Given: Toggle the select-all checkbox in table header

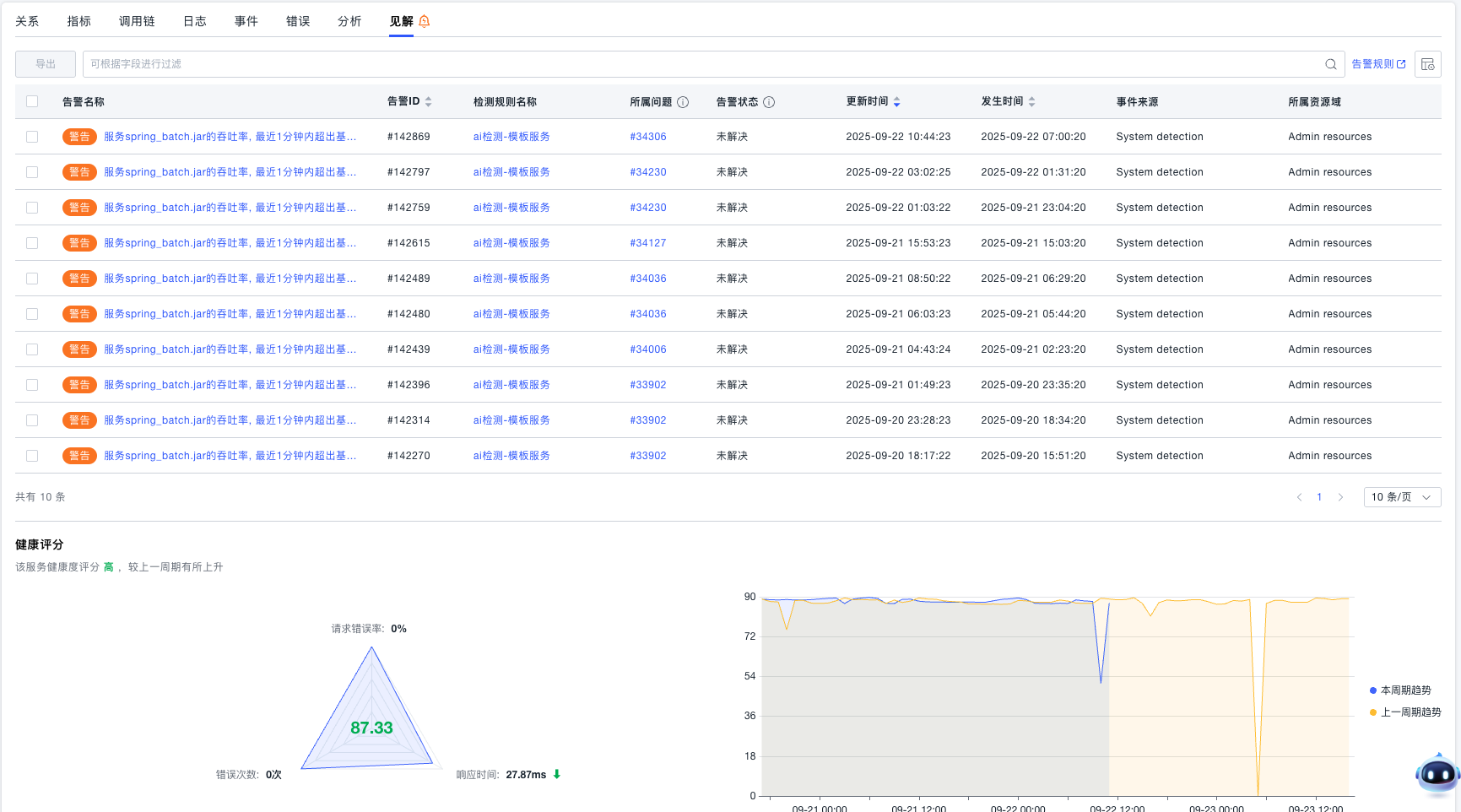Looking at the screenshot, I should [x=32, y=102].
